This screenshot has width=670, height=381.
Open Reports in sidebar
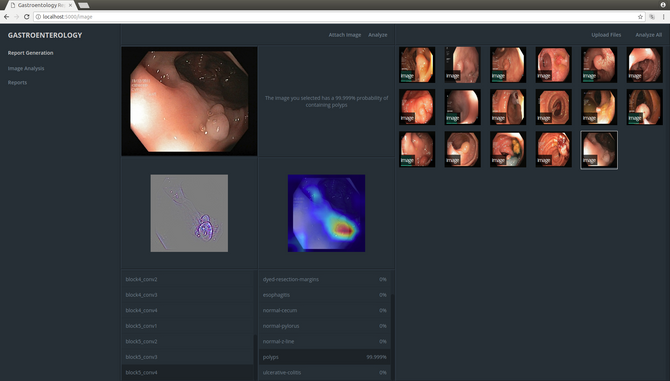[17, 82]
